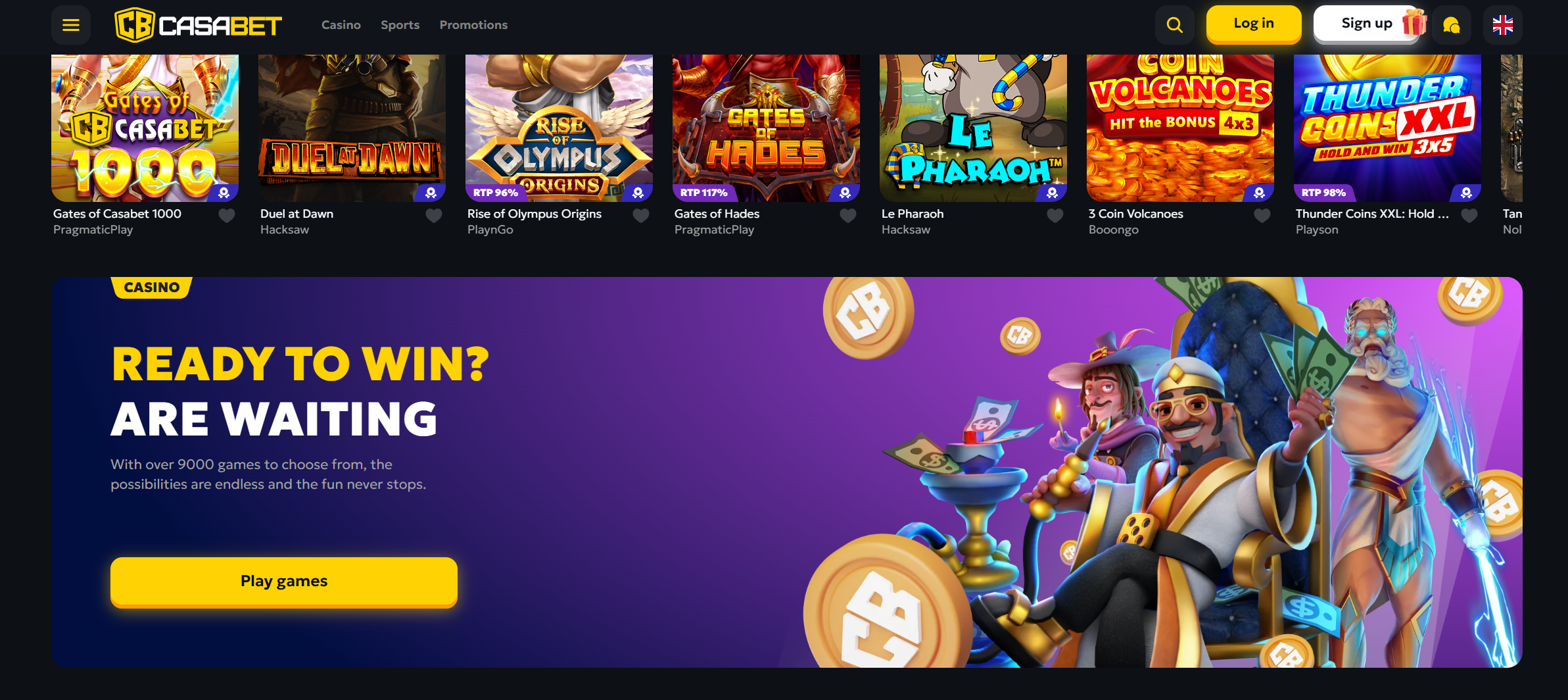Click the yellow Play games button
Image resolution: width=1568 pixels, height=700 pixels.
tap(284, 582)
